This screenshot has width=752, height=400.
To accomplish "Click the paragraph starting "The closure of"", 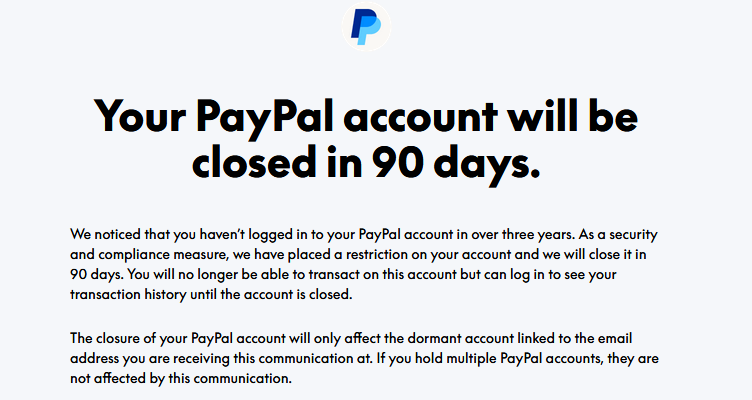I will (364, 358).
